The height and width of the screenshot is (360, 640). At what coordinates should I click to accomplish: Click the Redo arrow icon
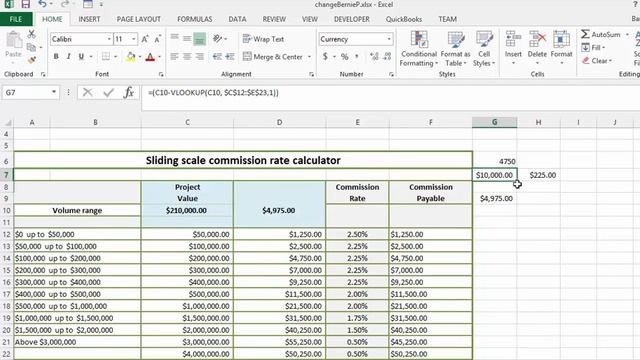(64, 4)
